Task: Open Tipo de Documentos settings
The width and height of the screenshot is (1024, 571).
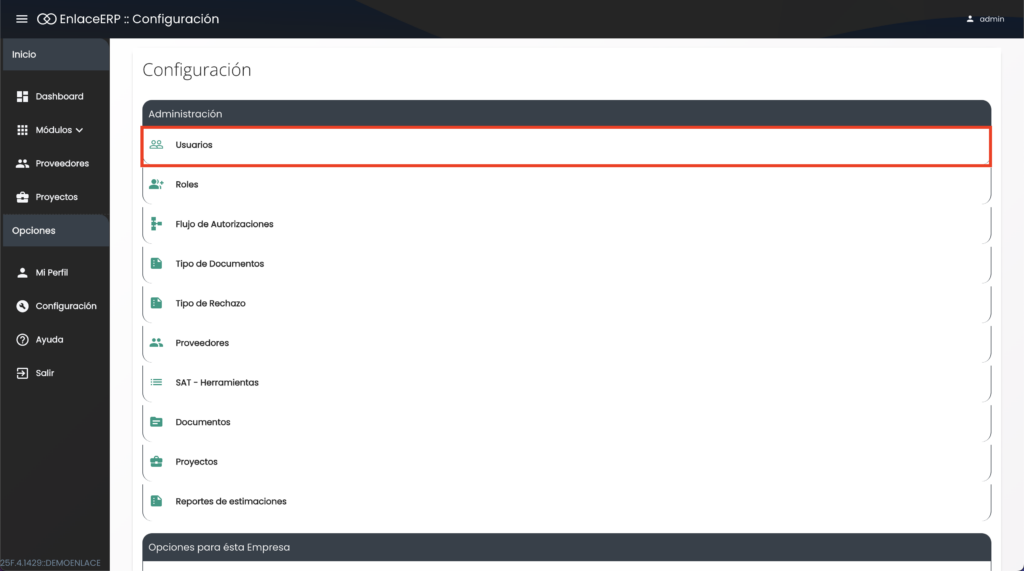Action: pyautogui.click(x=219, y=264)
